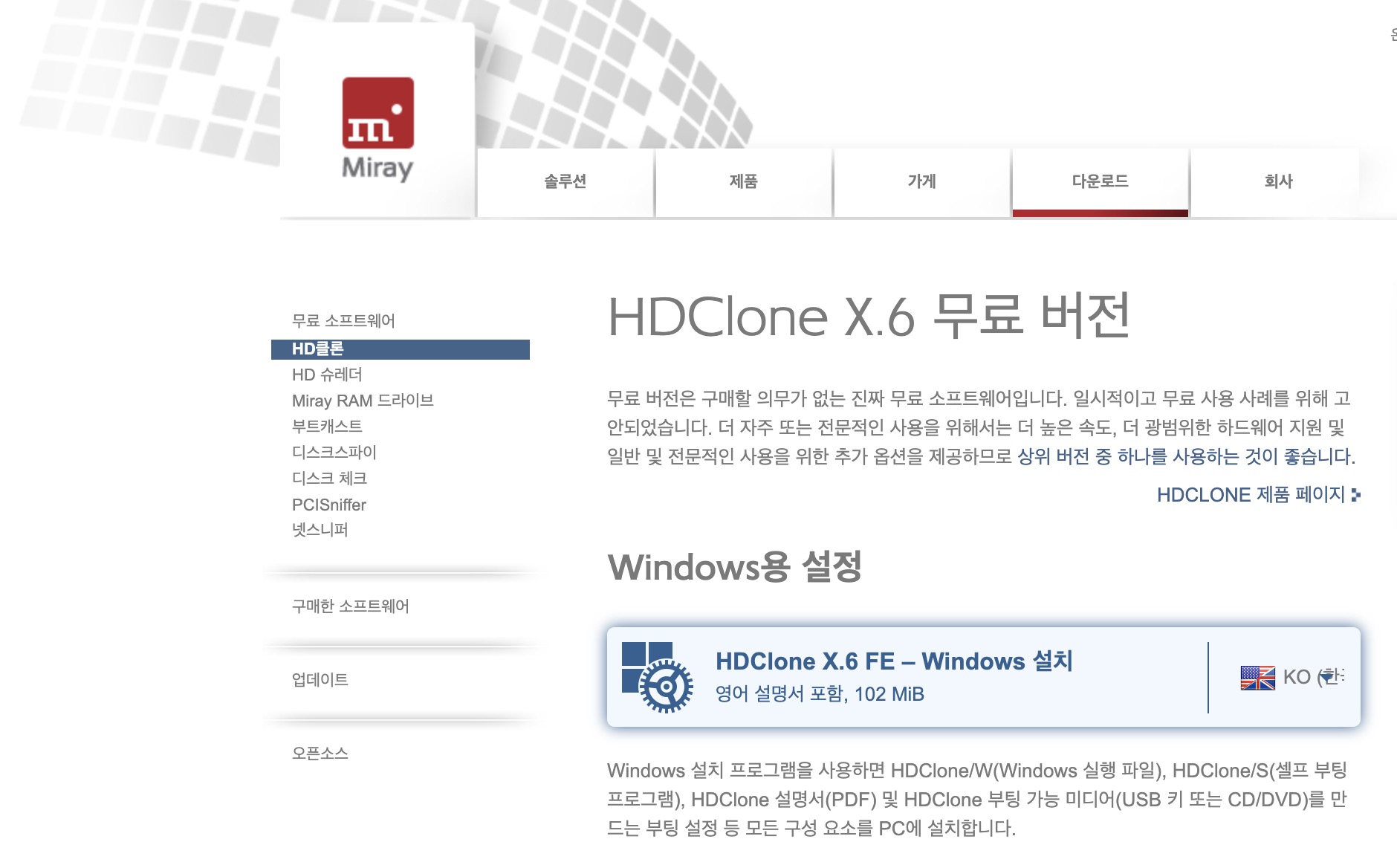Open the 회사 menu
Viewport: 1397px width, 868px height.
click(1279, 181)
